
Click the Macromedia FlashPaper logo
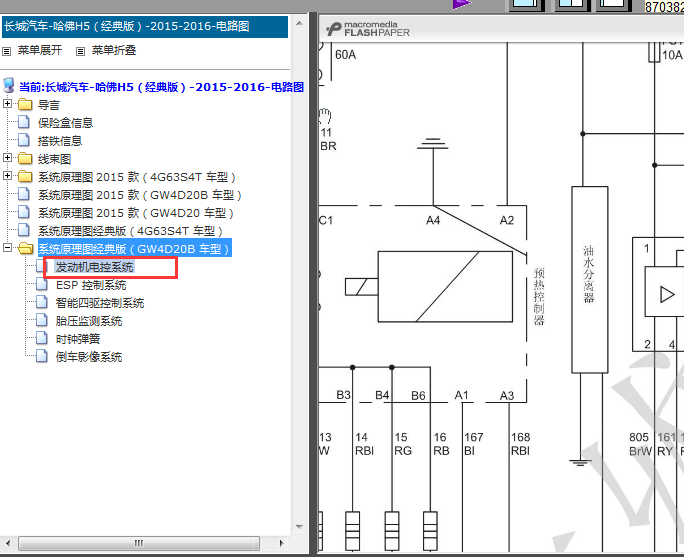(x=368, y=29)
